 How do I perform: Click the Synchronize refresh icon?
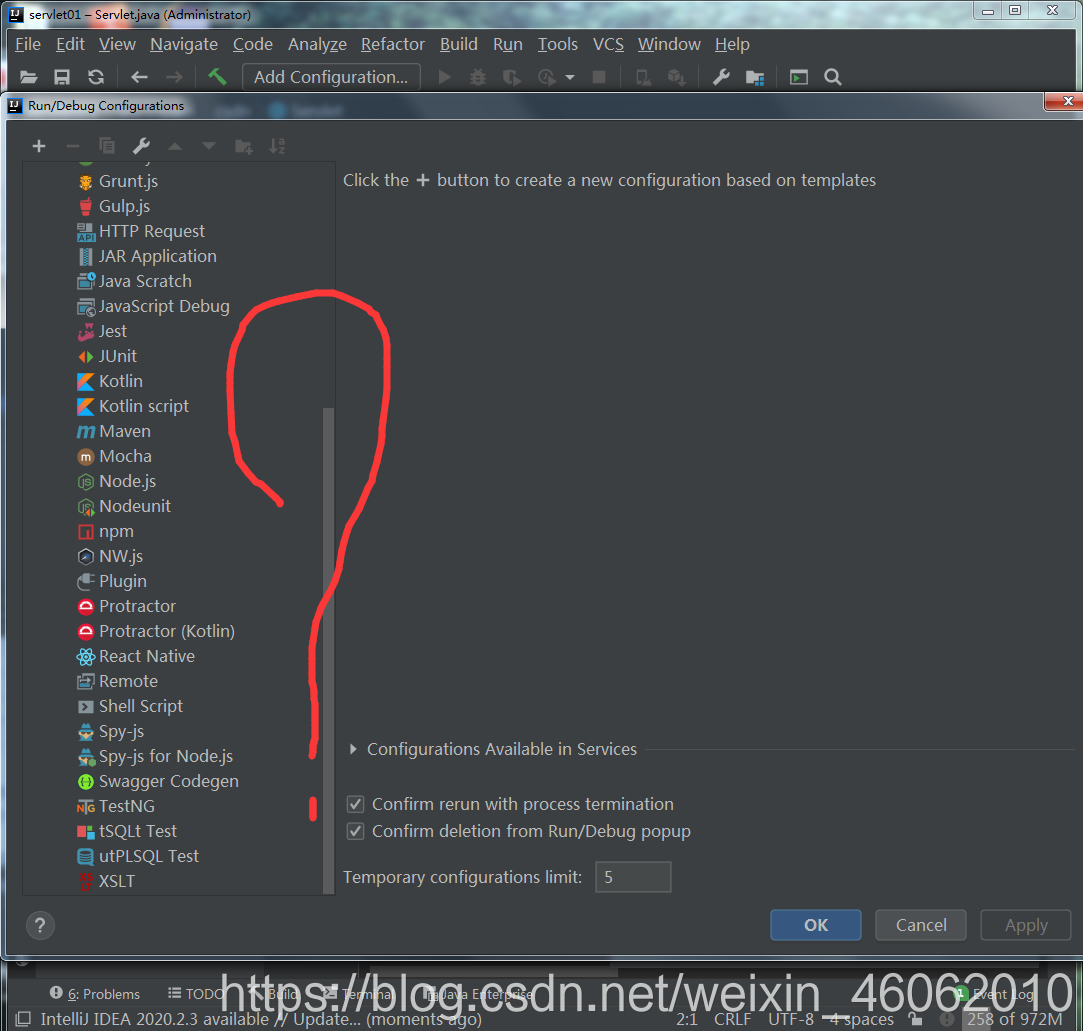click(96, 77)
